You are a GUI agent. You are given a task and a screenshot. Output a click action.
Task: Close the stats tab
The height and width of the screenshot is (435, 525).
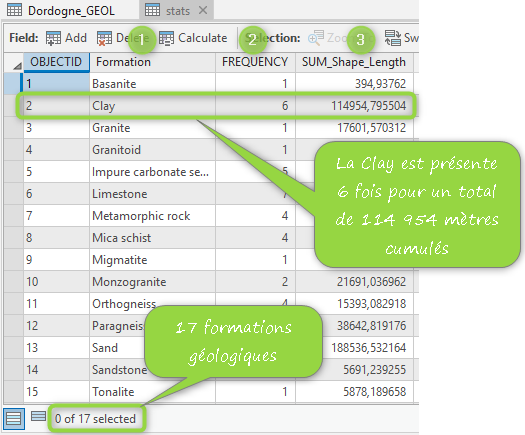(203, 10)
